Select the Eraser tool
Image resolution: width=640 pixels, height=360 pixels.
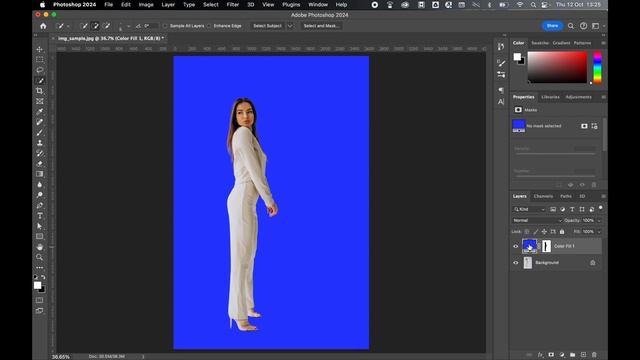[40, 164]
